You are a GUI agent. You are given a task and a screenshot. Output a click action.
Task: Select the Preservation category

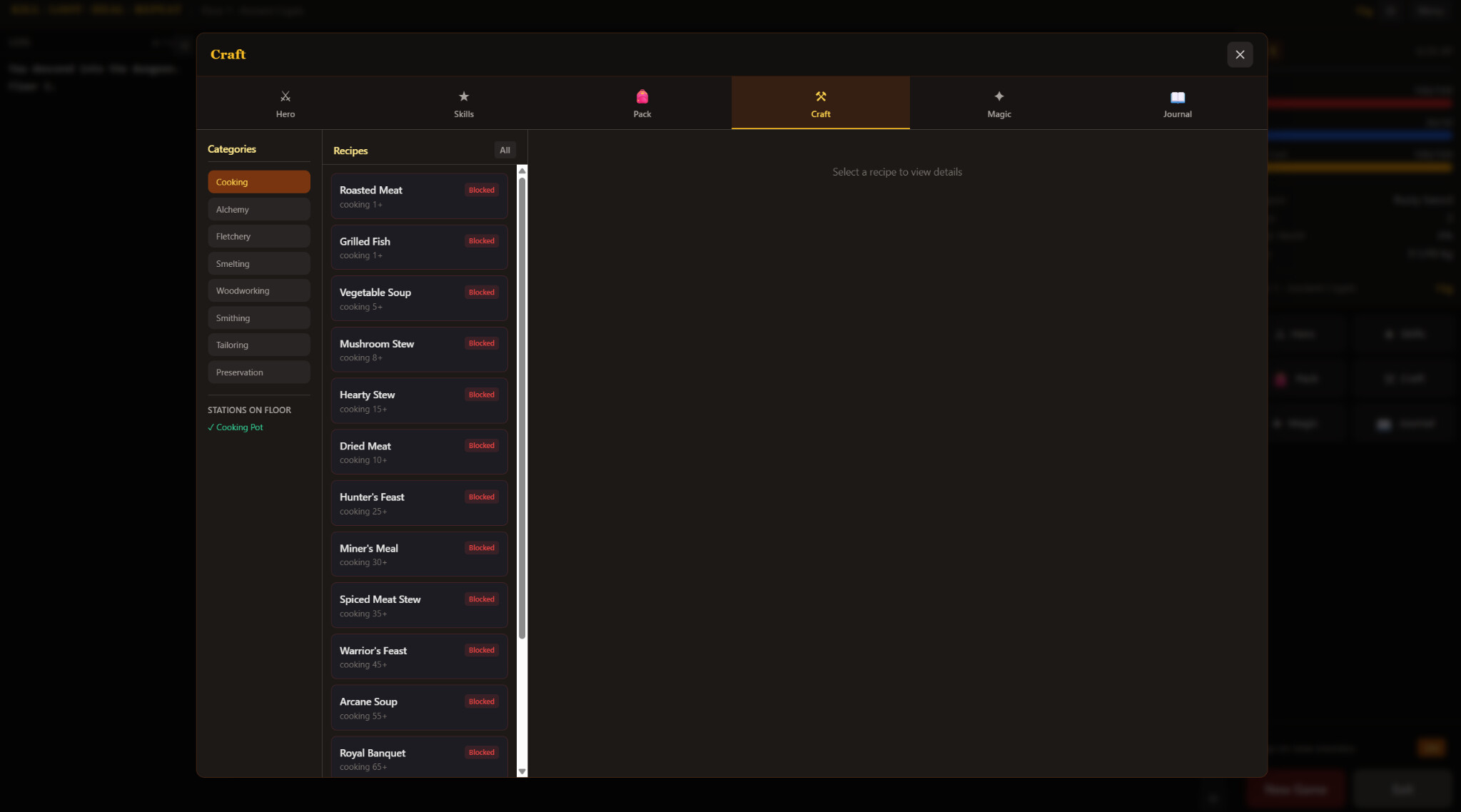(x=259, y=372)
